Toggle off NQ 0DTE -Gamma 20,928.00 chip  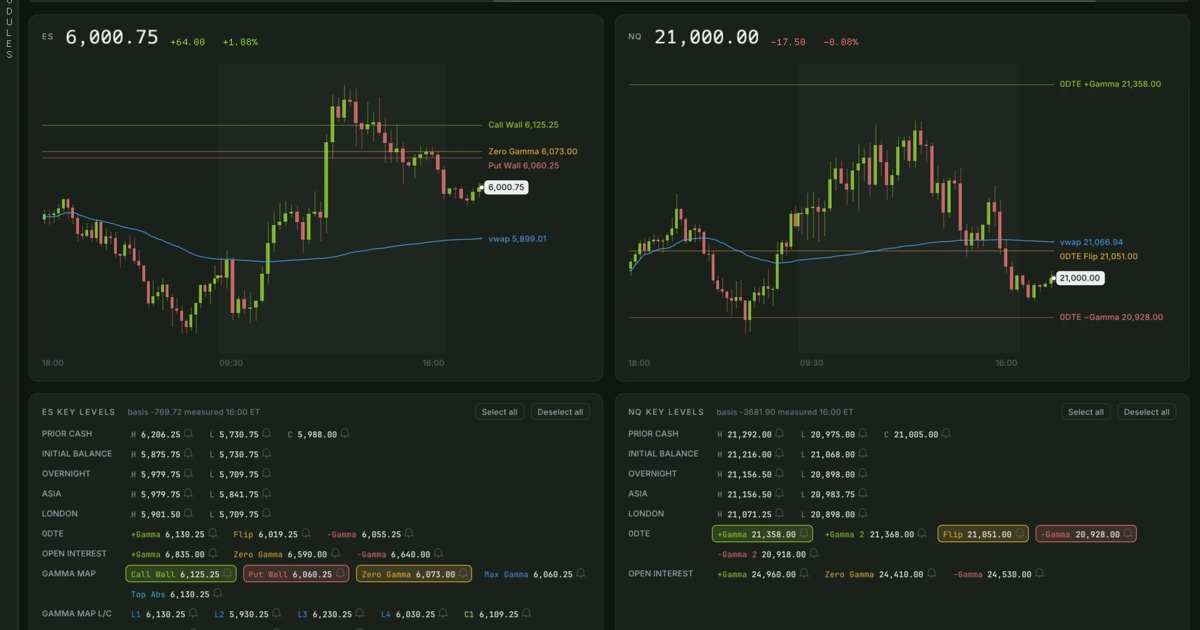1085,534
